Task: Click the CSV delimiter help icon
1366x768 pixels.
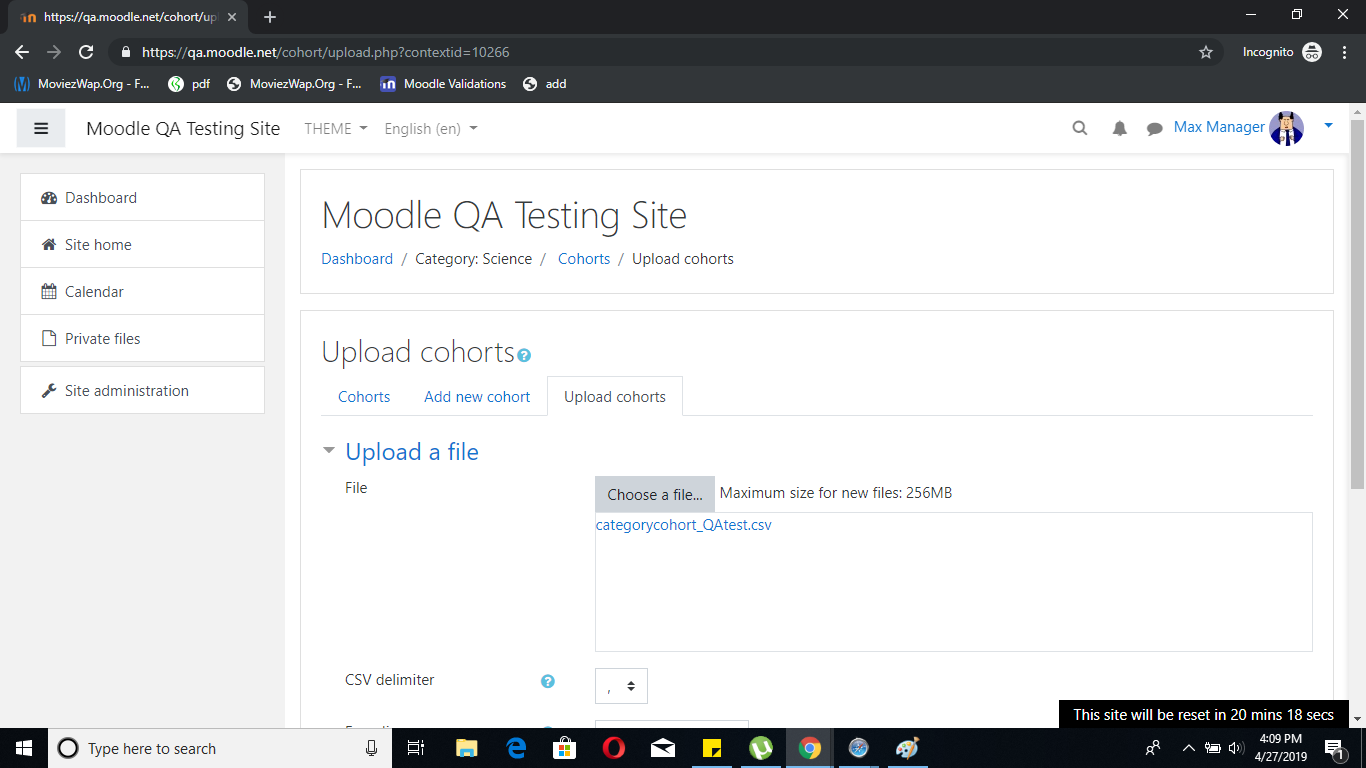Action: coord(548,681)
